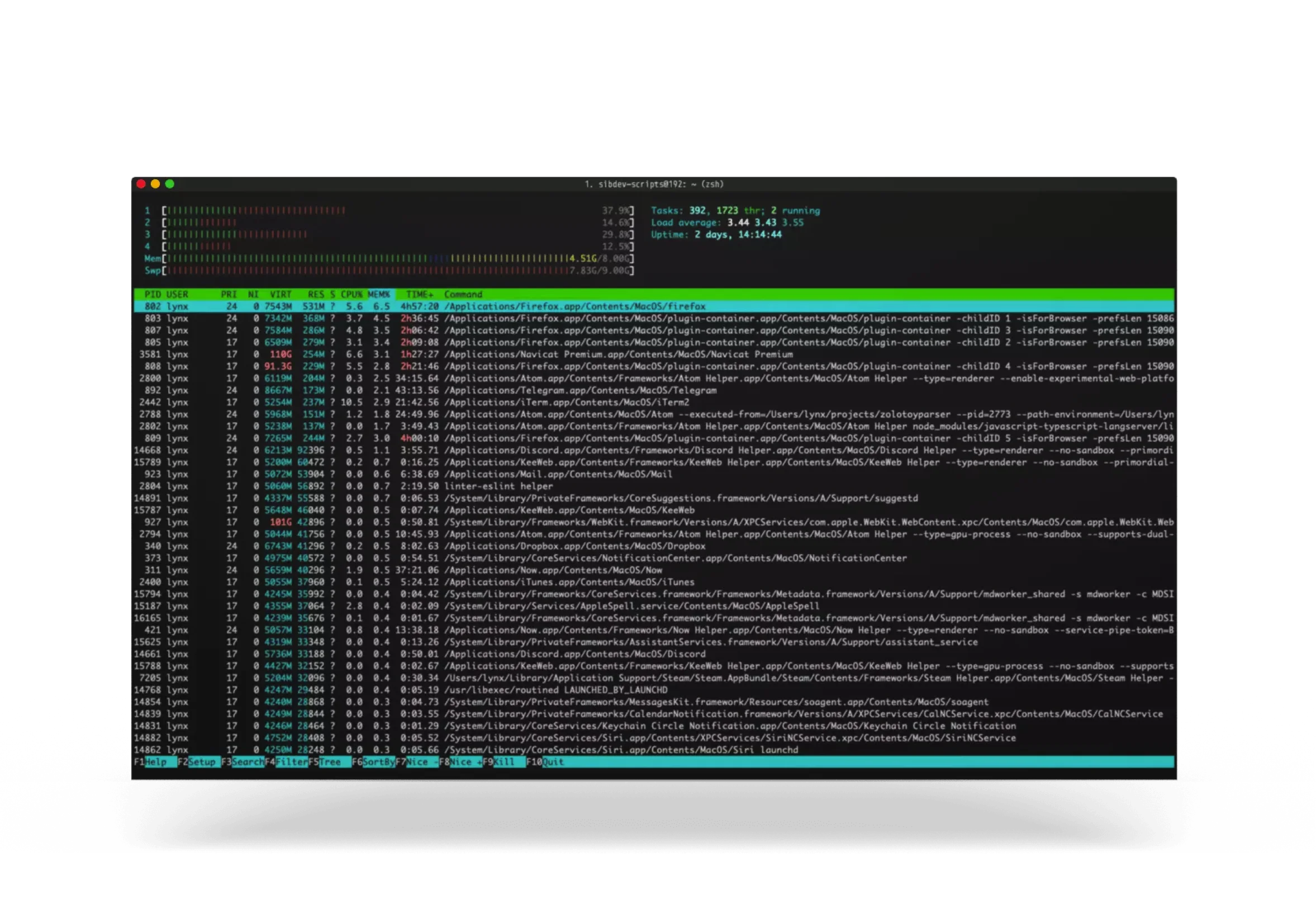Select the CalNCService process row
Viewport: 1316px width, 909px height.
(x=654, y=714)
